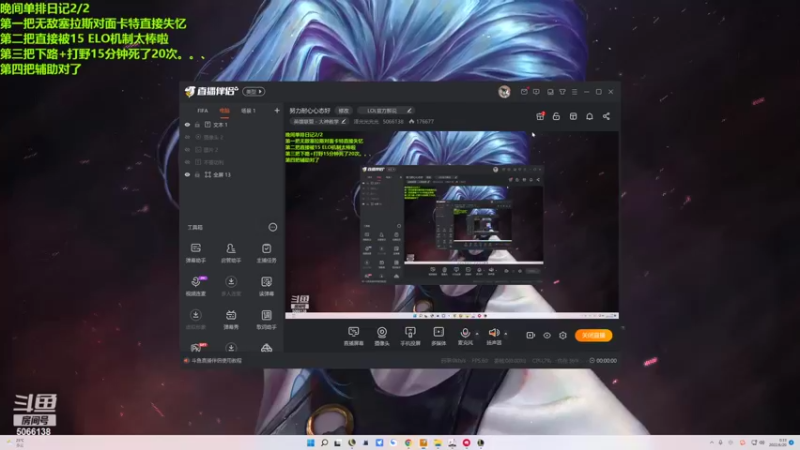800x450 pixels.
Task: Expand speaker options arrow
Action: (x=506, y=334)
